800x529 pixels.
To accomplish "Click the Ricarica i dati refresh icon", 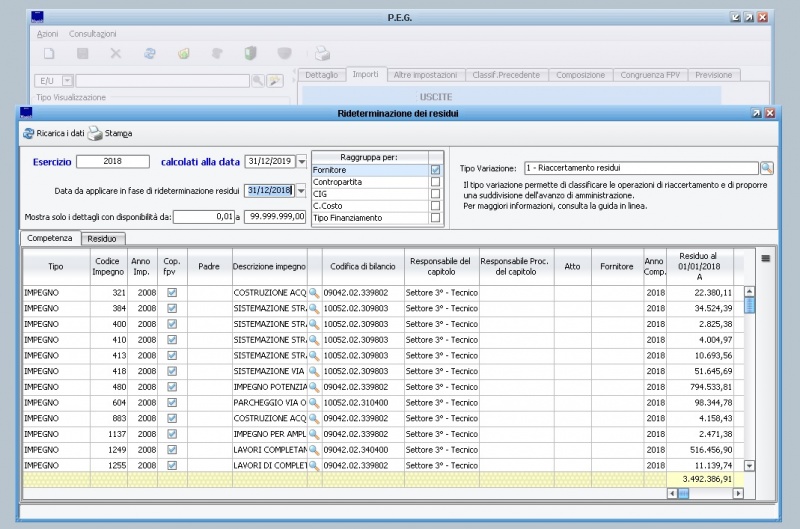I will [x=28, y=133].
